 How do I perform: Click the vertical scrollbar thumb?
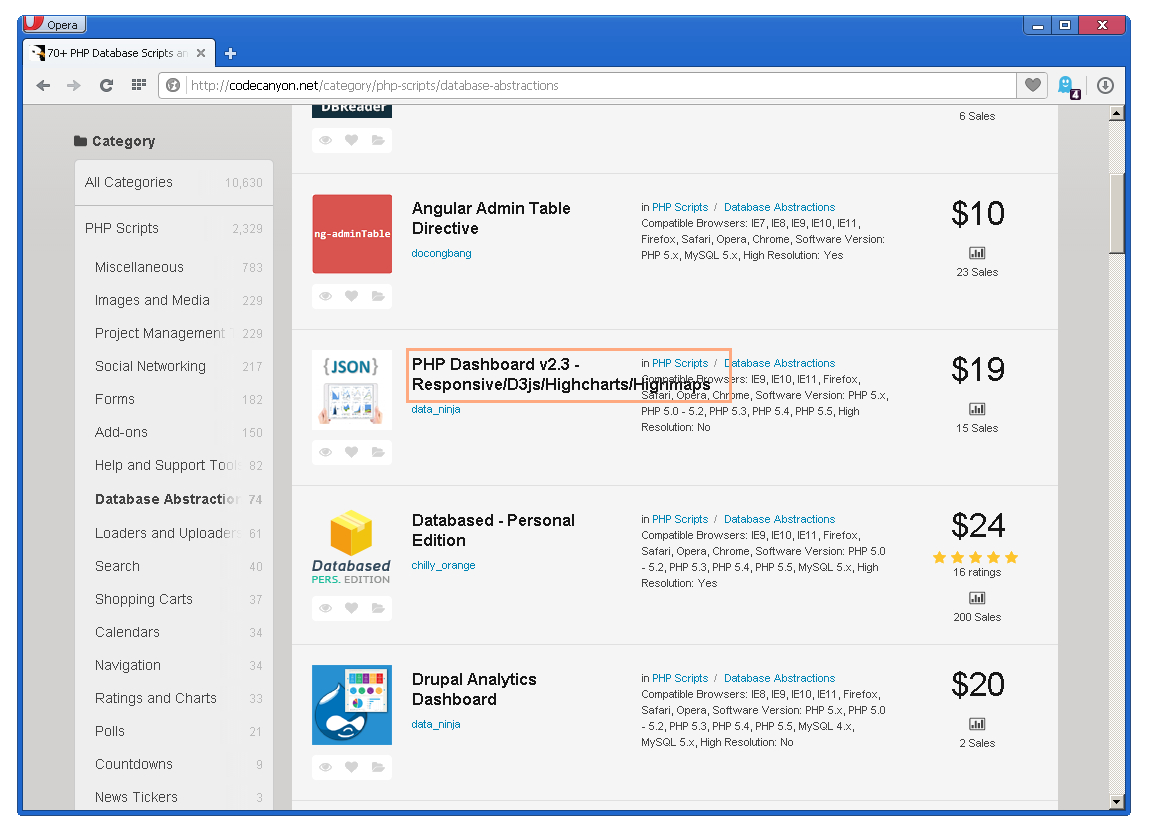(x=1116, y=214)
